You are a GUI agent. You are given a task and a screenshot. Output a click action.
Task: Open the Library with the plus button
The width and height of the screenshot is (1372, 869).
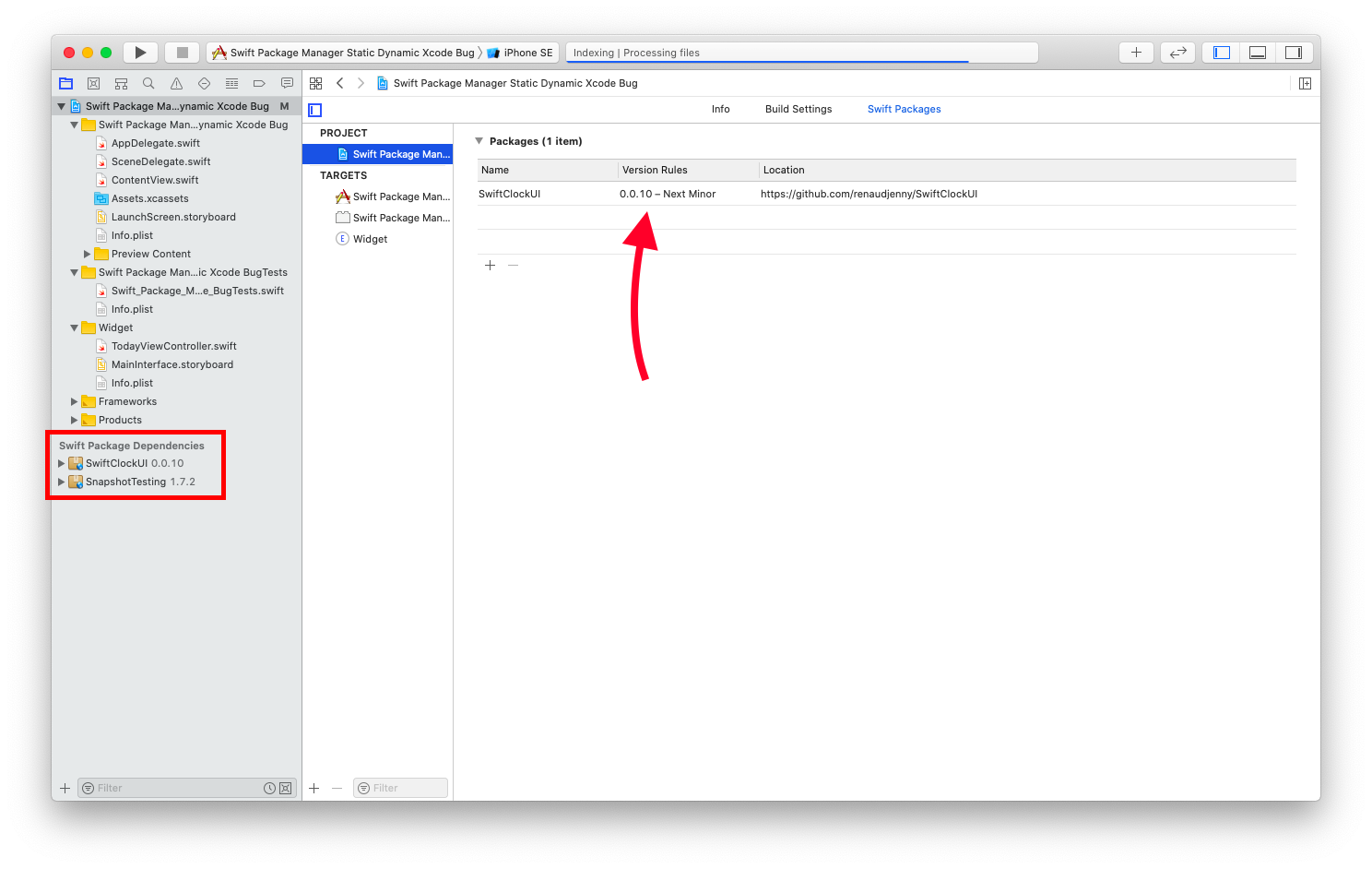pos(1136,53)
